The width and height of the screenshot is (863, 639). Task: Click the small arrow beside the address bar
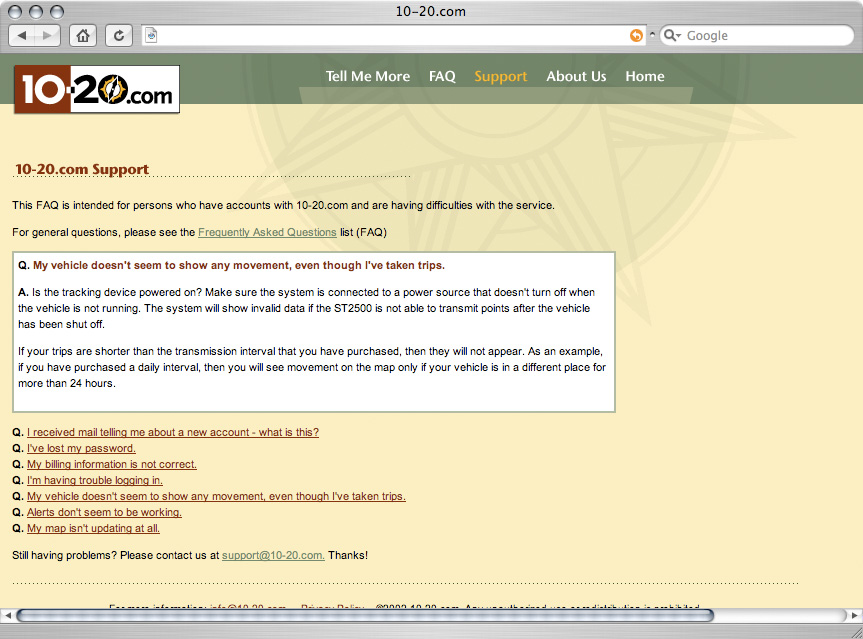pyautogui.click(x=652, y=34)
